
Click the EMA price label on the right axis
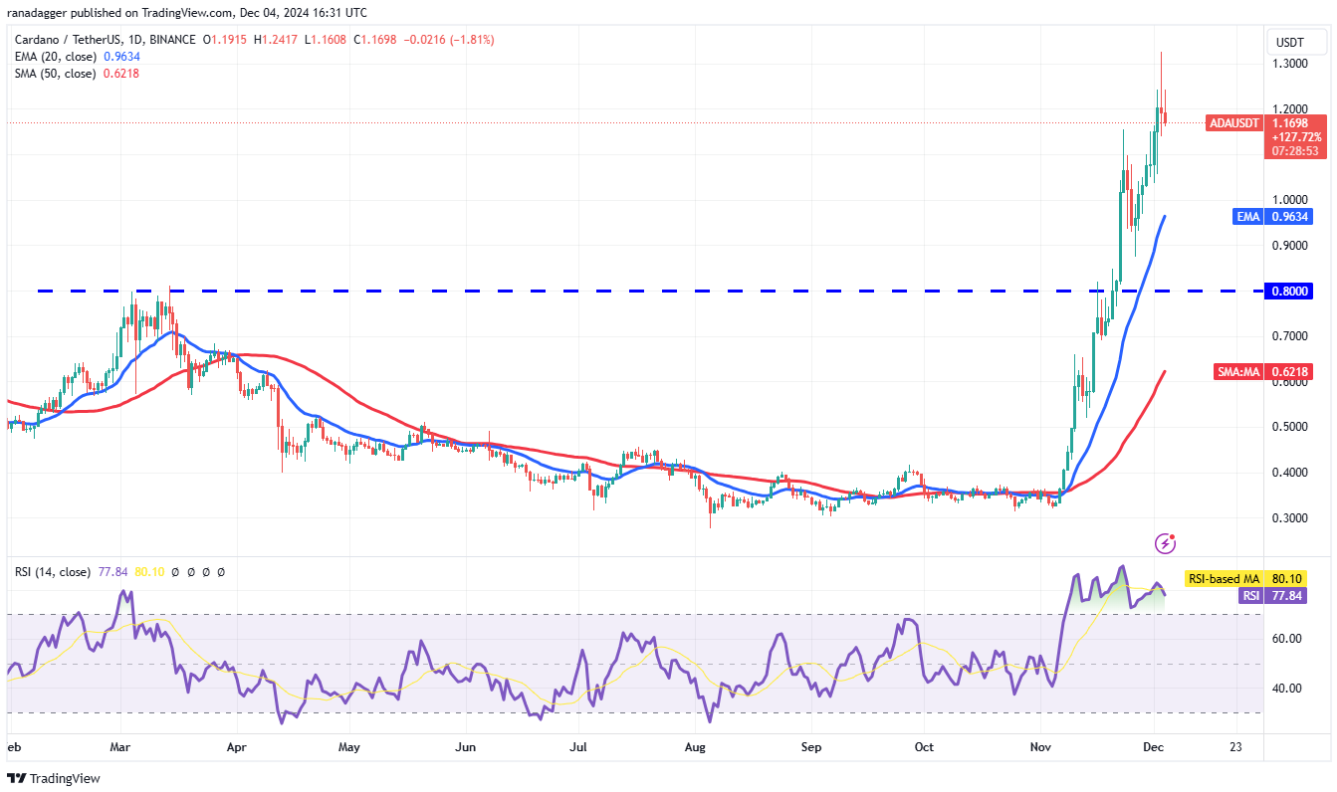point(1274,216)
